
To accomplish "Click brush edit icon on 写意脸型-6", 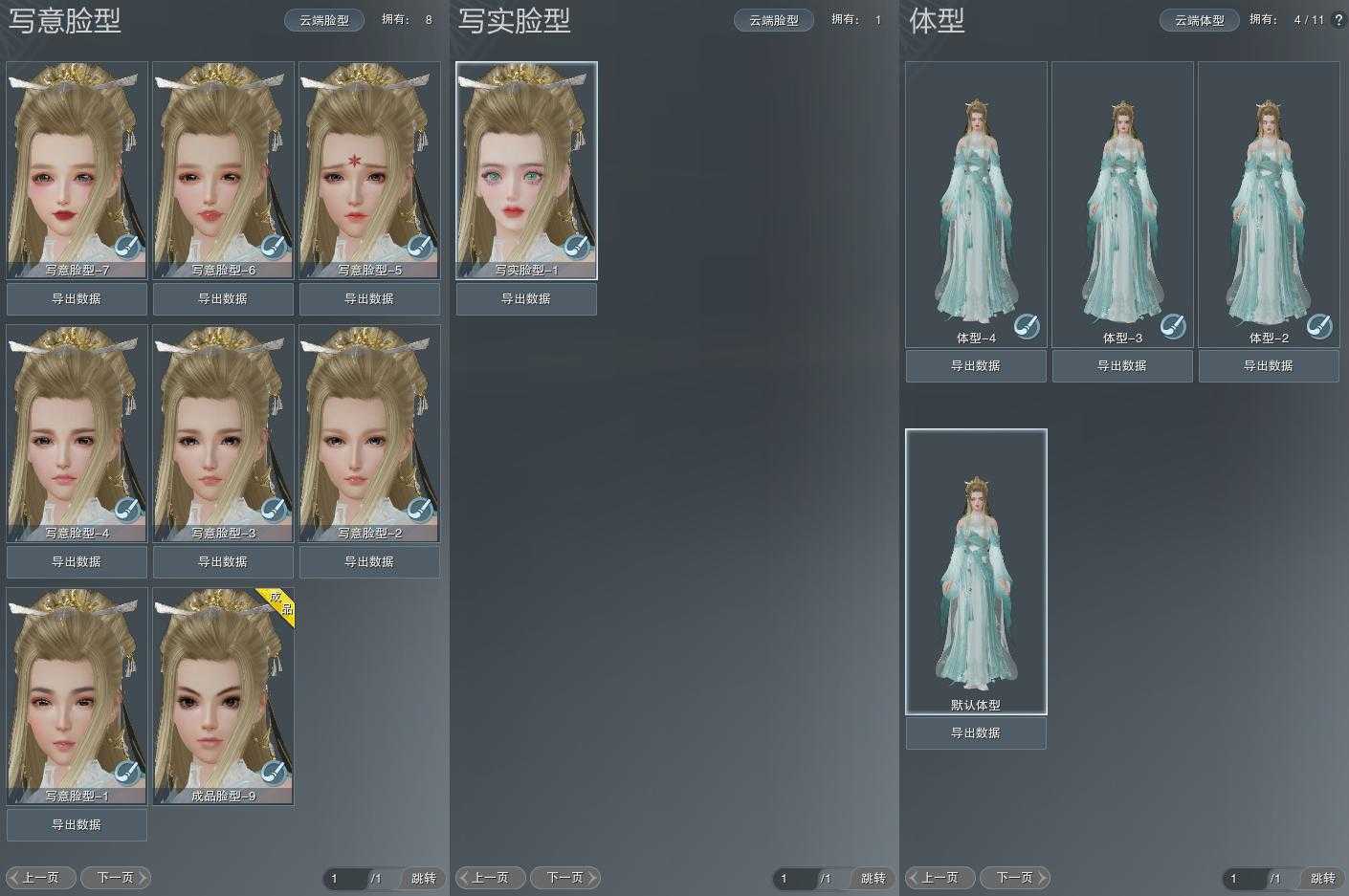I will [274, 247].
